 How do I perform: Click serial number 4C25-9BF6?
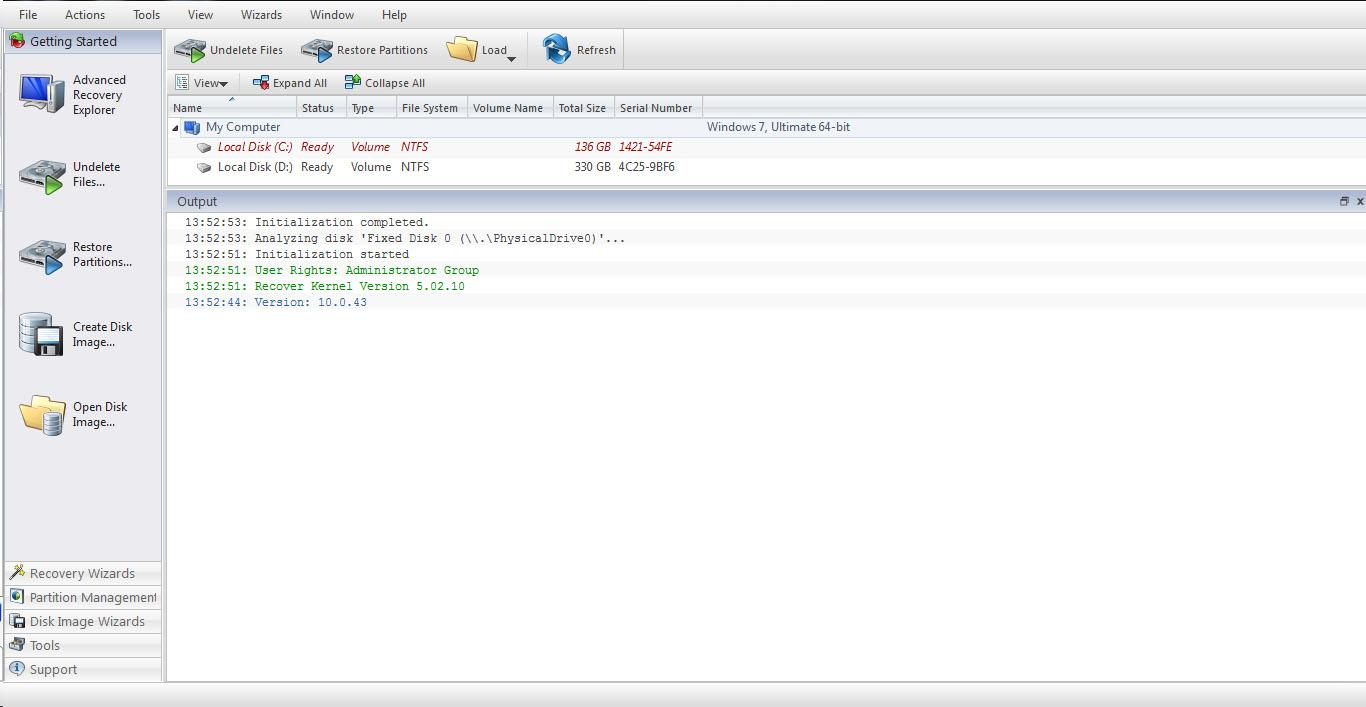click(x=646, y=167)
